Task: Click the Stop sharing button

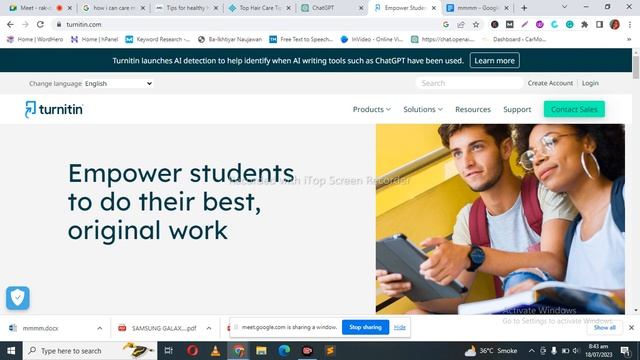Action: [365, 327]
